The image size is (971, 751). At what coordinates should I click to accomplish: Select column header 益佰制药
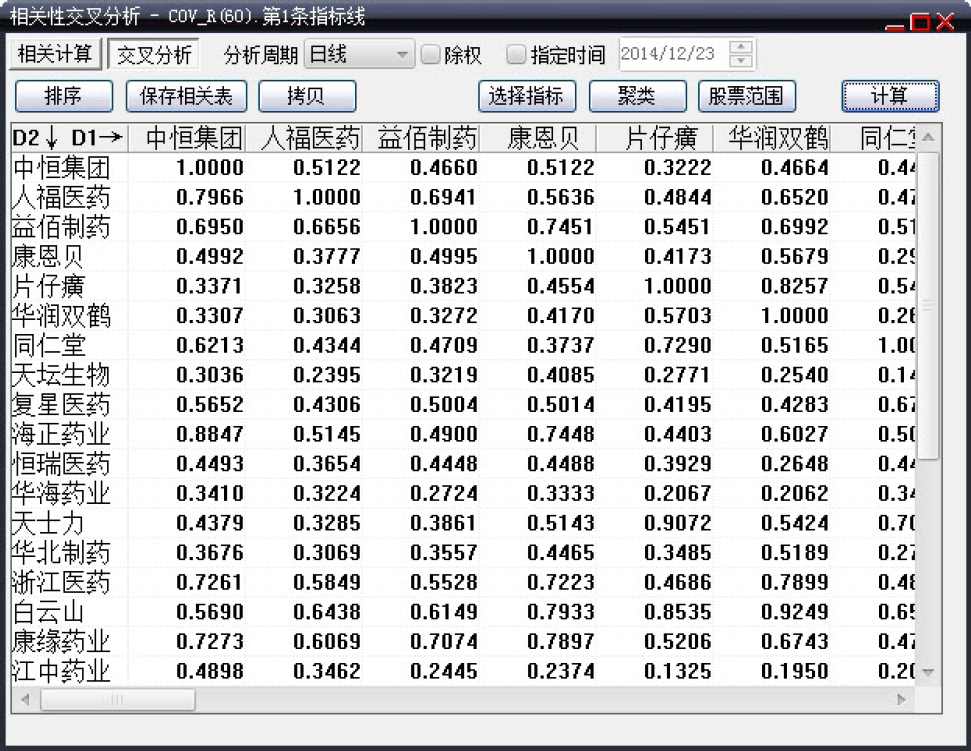pos(421,137)
